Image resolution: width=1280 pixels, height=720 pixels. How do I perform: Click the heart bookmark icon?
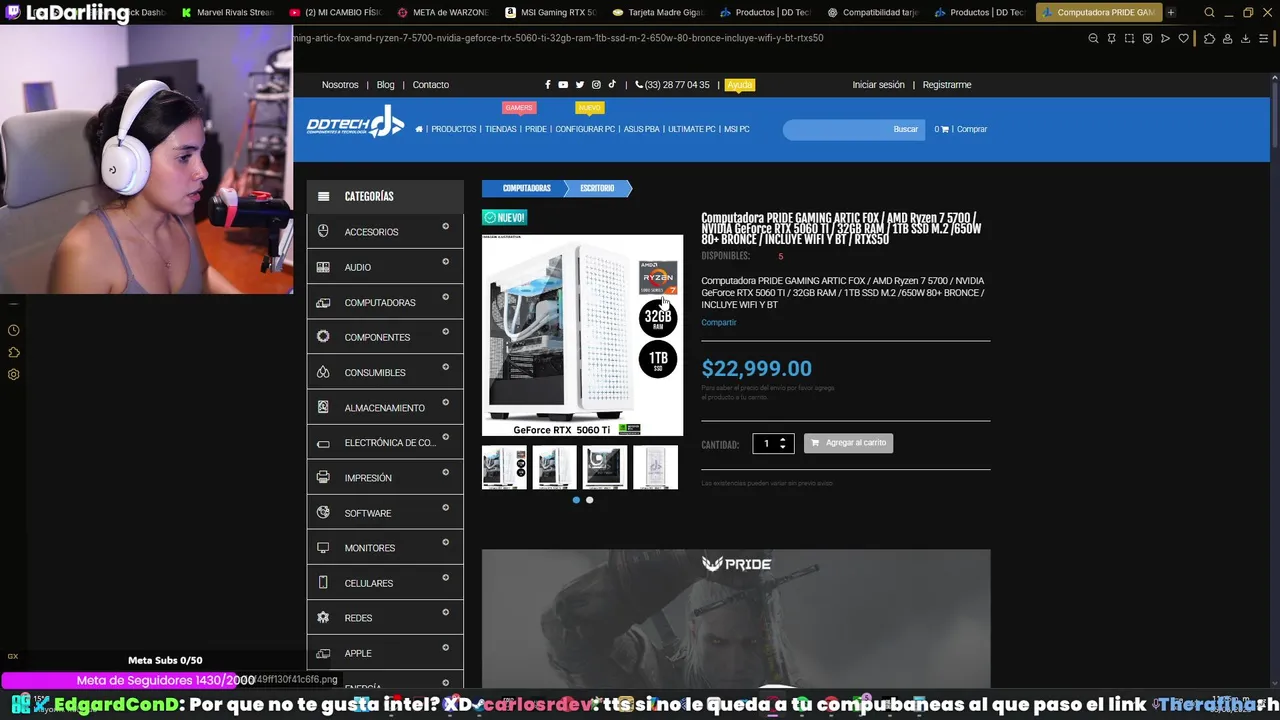click(1184, 38)
